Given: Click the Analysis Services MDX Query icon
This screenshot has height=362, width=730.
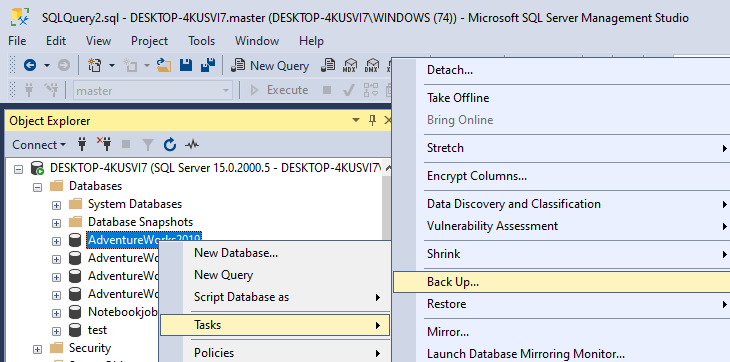Looking at the screenshot, I should [x=350, y=66].
